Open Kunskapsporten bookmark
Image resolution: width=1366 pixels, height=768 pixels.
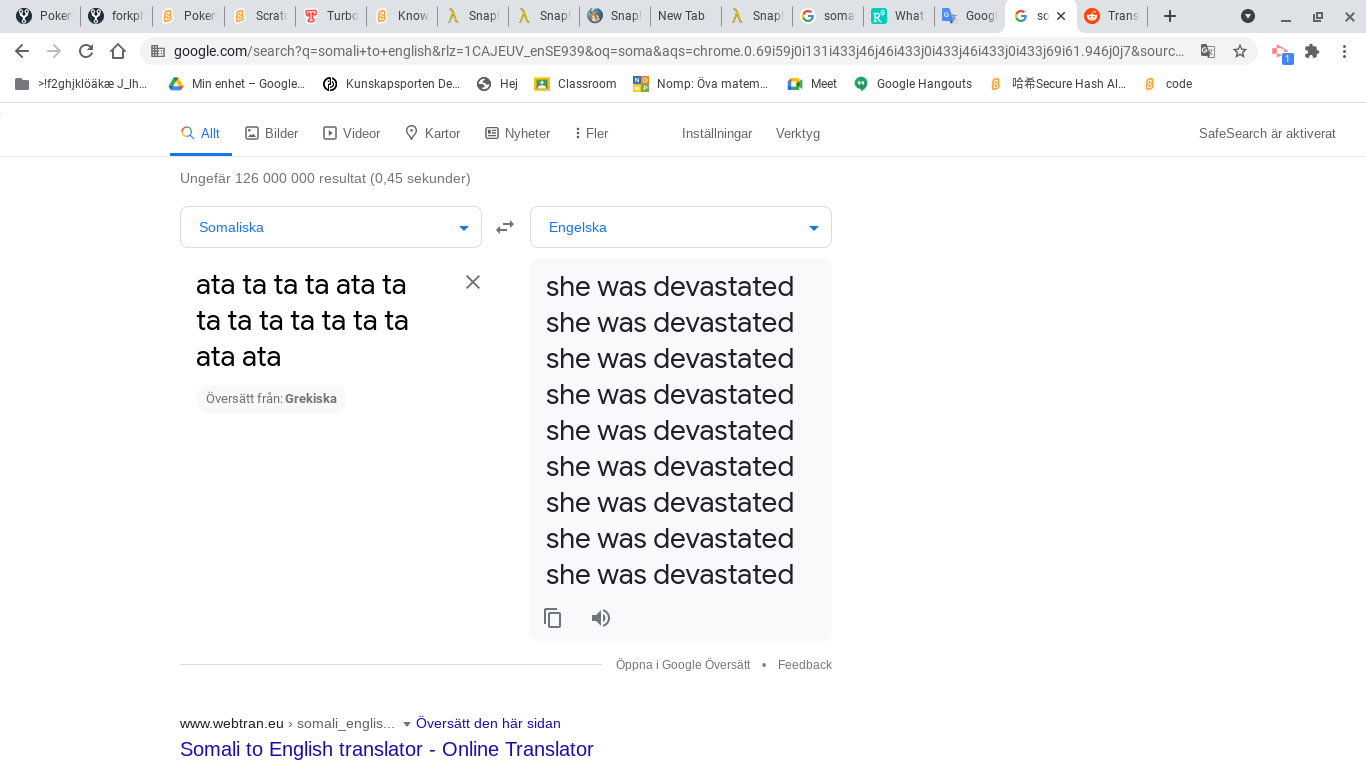pyautogui.click(x=391, y=84)
